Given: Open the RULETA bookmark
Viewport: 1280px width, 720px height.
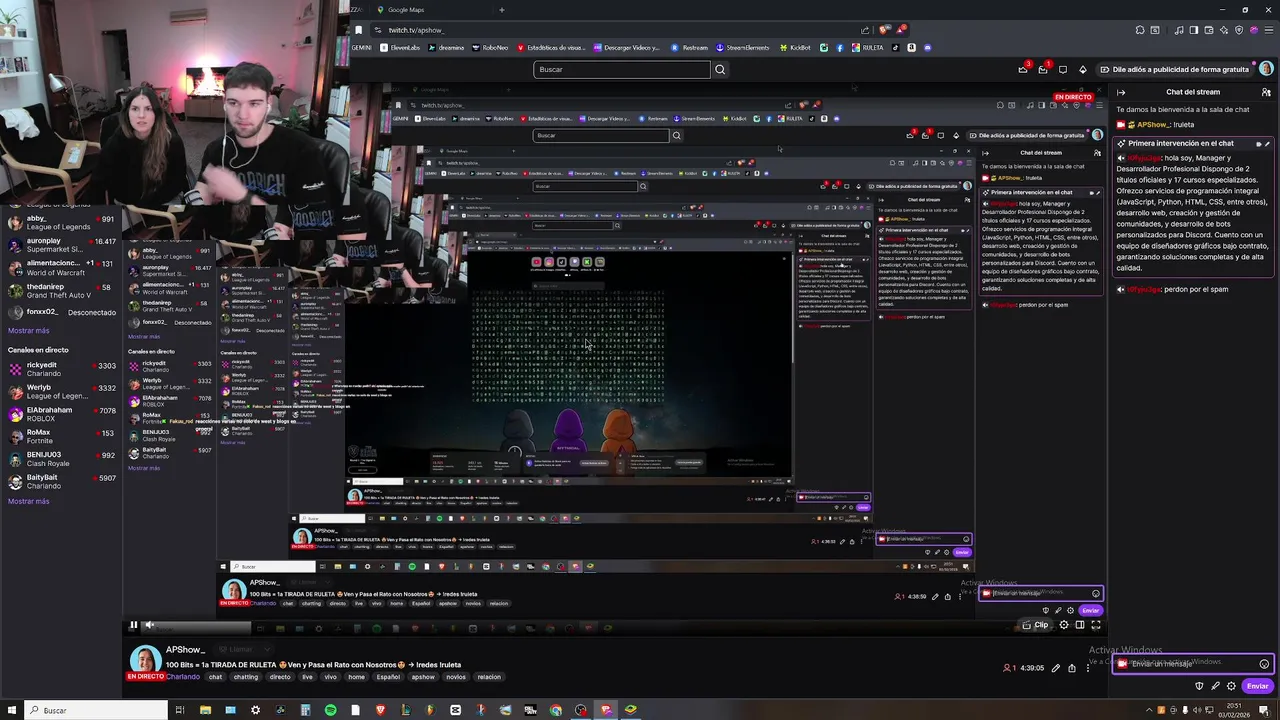Looking at the screenshot, I should [x=868, y=48].
